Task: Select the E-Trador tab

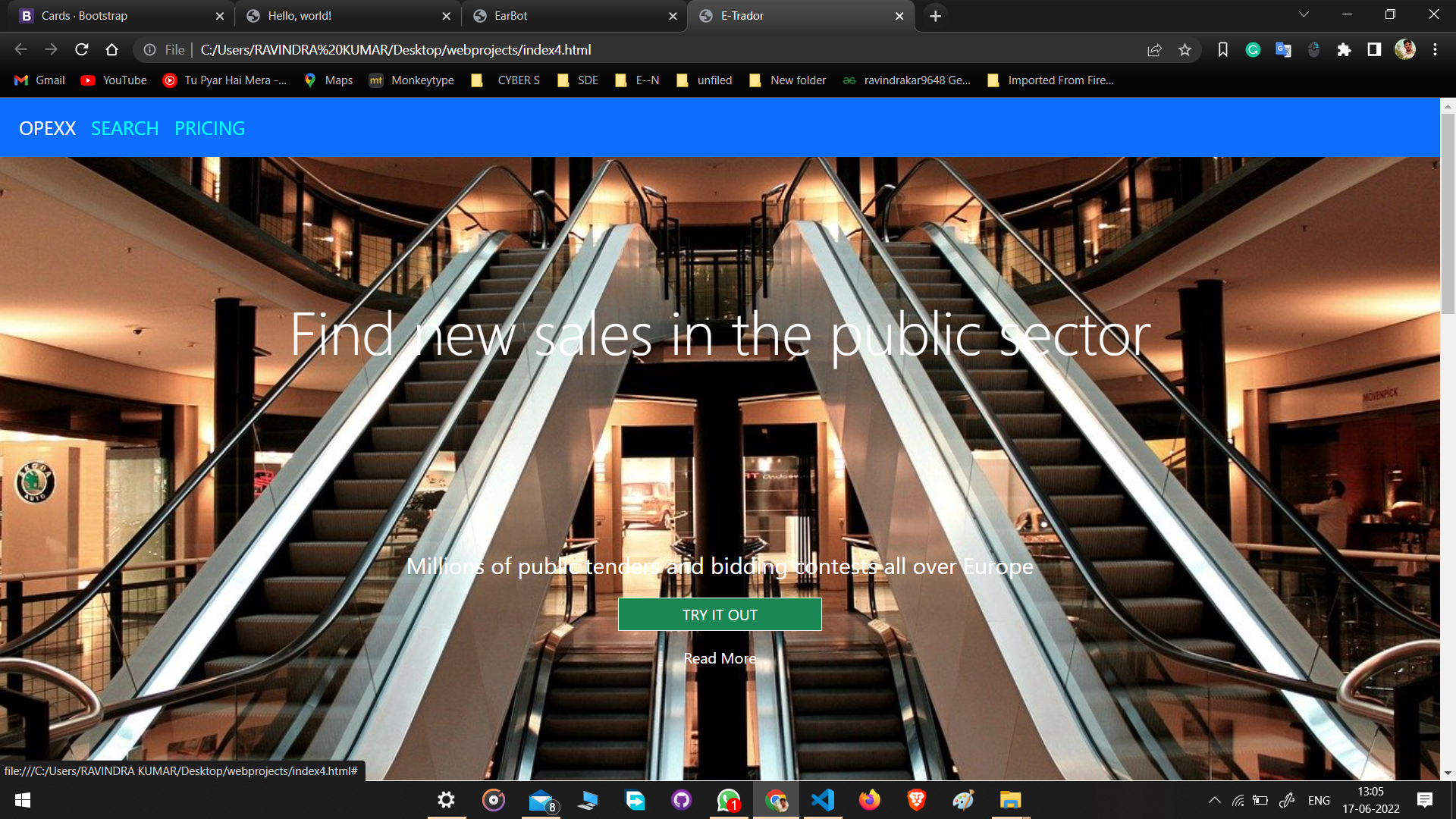Action: pos(800,16)
